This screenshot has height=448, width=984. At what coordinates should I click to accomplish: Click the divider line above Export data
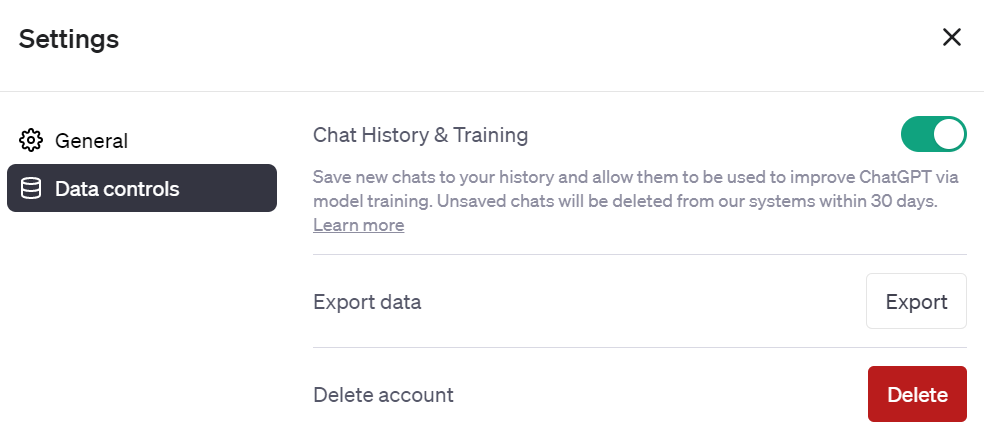tap(640, 255)
